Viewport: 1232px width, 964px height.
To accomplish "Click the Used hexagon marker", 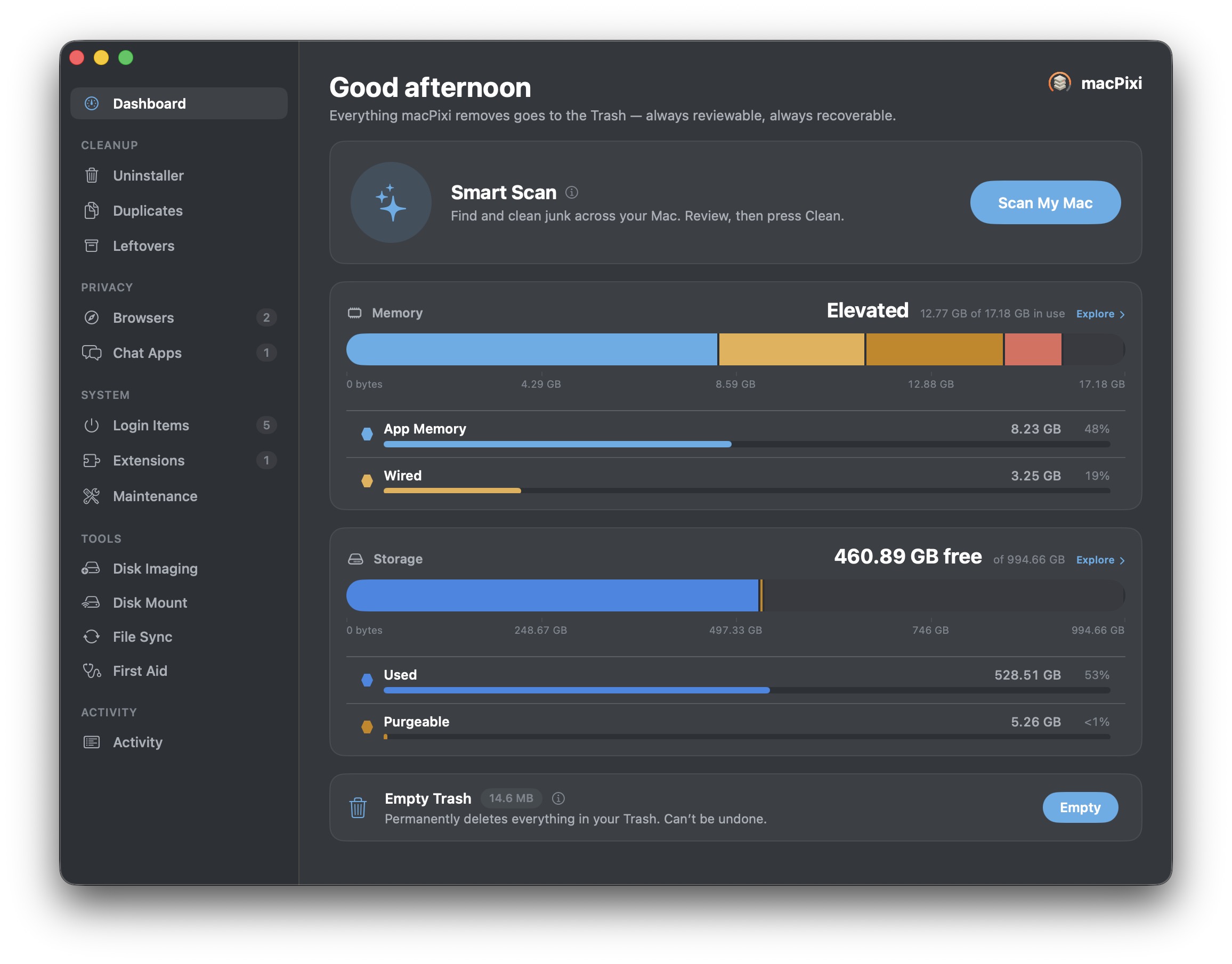I will (367, 680).
